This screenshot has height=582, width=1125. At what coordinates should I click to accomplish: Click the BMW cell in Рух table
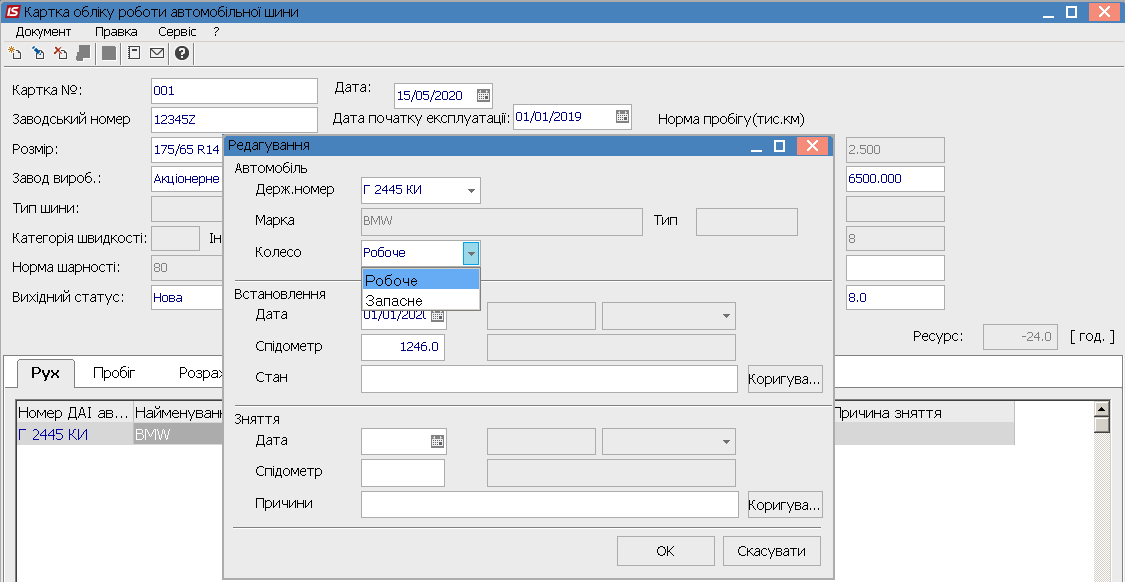[178, 434]
